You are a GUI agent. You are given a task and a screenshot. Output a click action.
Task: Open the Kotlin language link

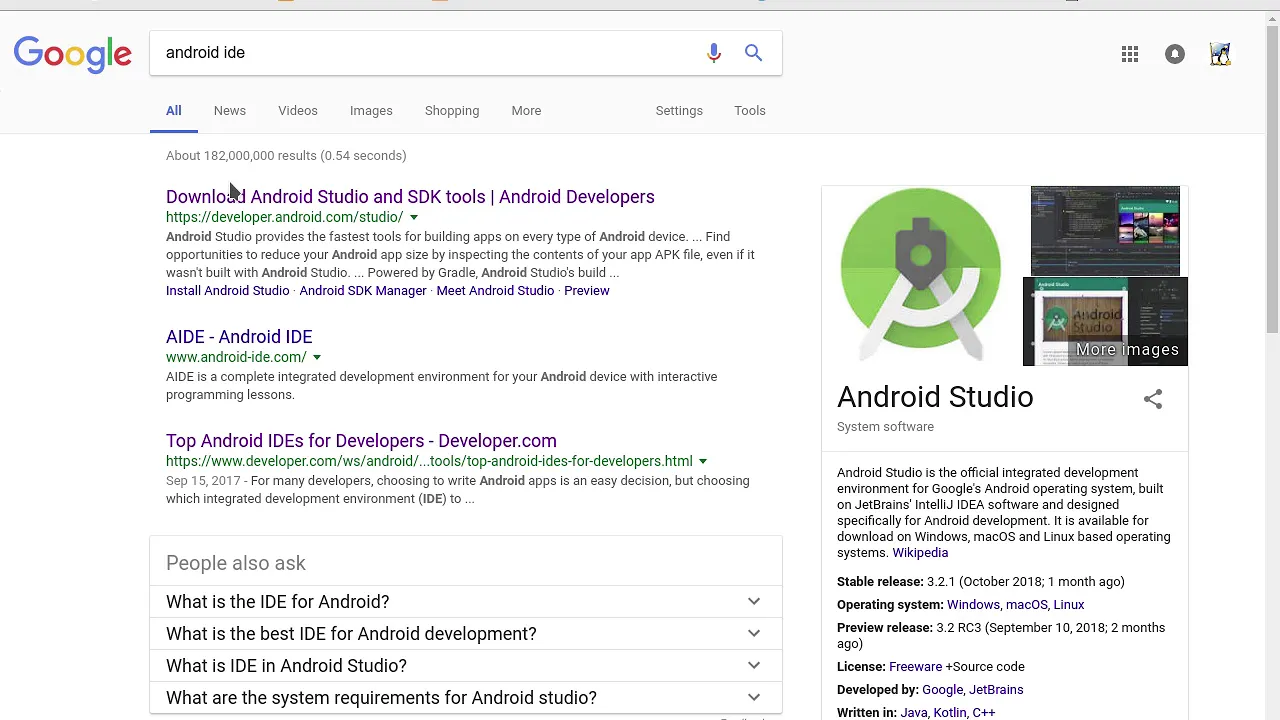tap(949, 712)
